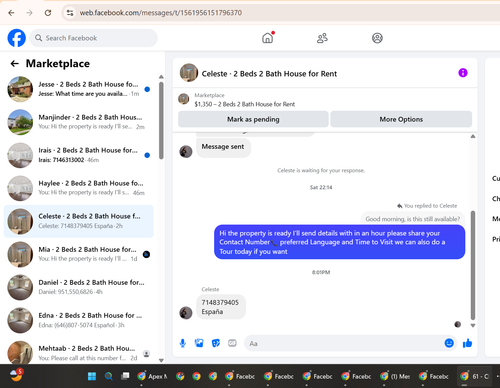Click the weather widget on taskbar
500x388 pixels.
tap(16, 375)
